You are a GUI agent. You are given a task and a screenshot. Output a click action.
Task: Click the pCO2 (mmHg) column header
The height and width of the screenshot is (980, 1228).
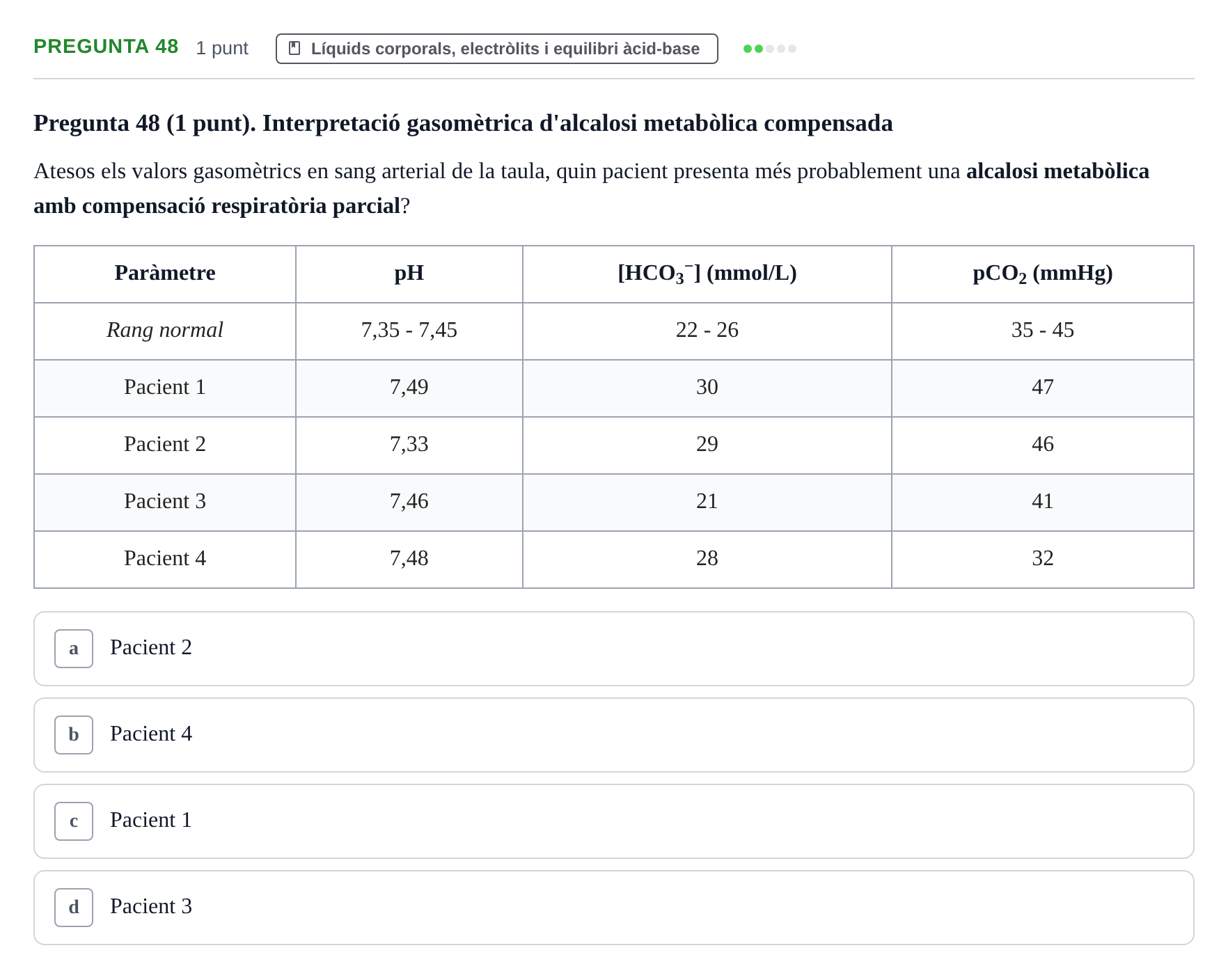(x=1042, y=274)
